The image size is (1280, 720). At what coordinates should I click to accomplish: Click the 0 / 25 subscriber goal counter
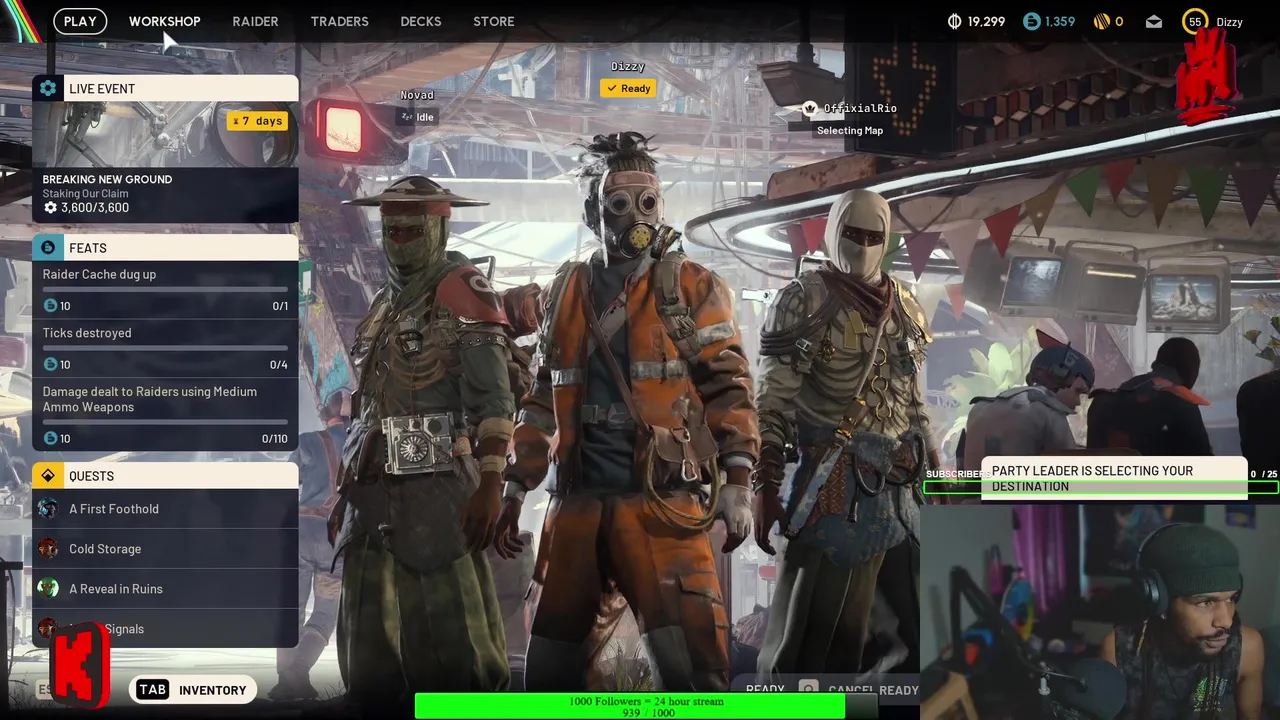(x=1264, y=474)
